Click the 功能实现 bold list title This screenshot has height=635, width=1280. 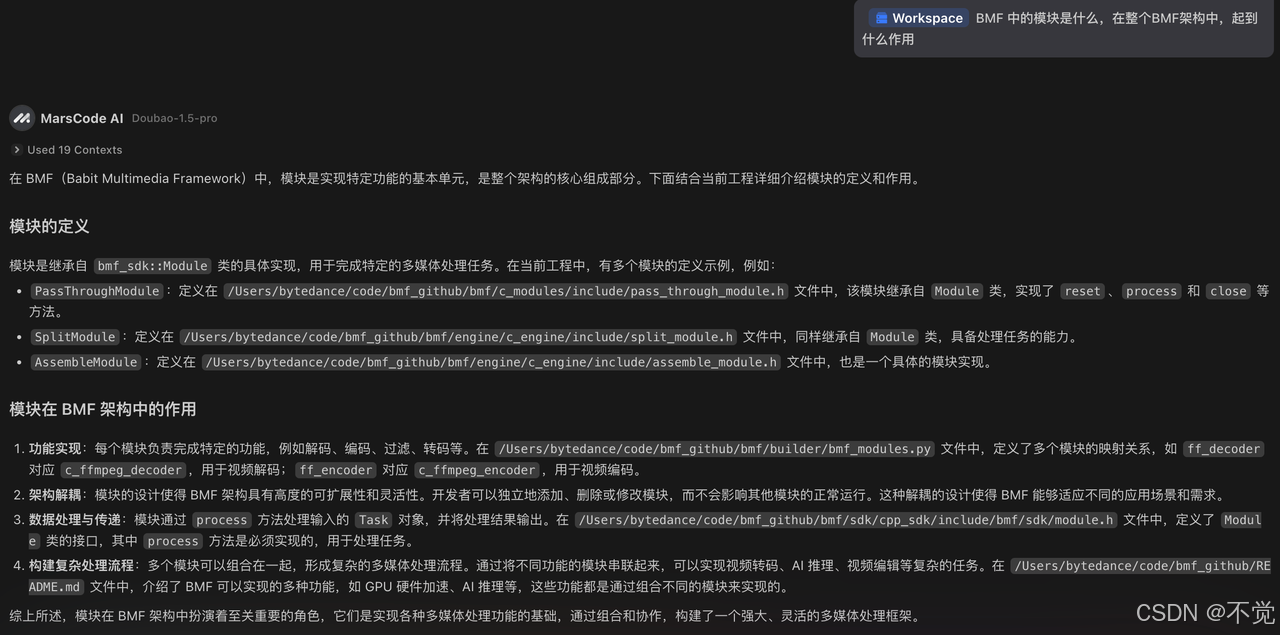tap(55, 449)
